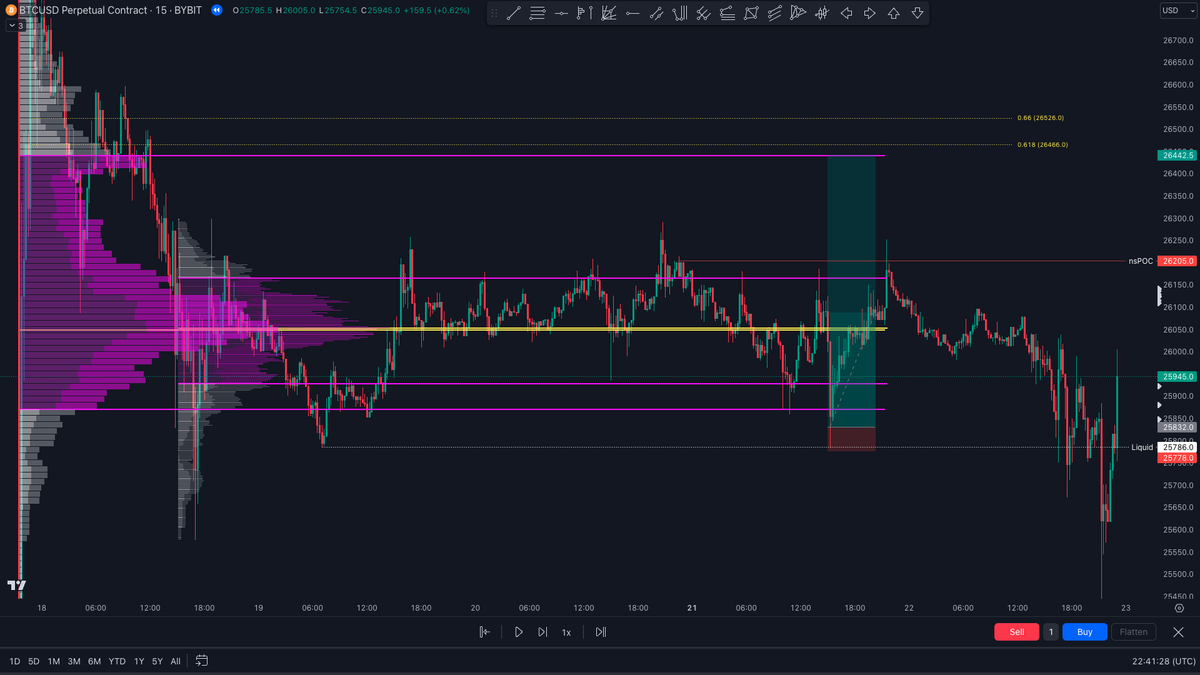Click the Liquid line label near 25786.0
This screenshot has width=1200, height=675.
click(x=1142, y=447)
